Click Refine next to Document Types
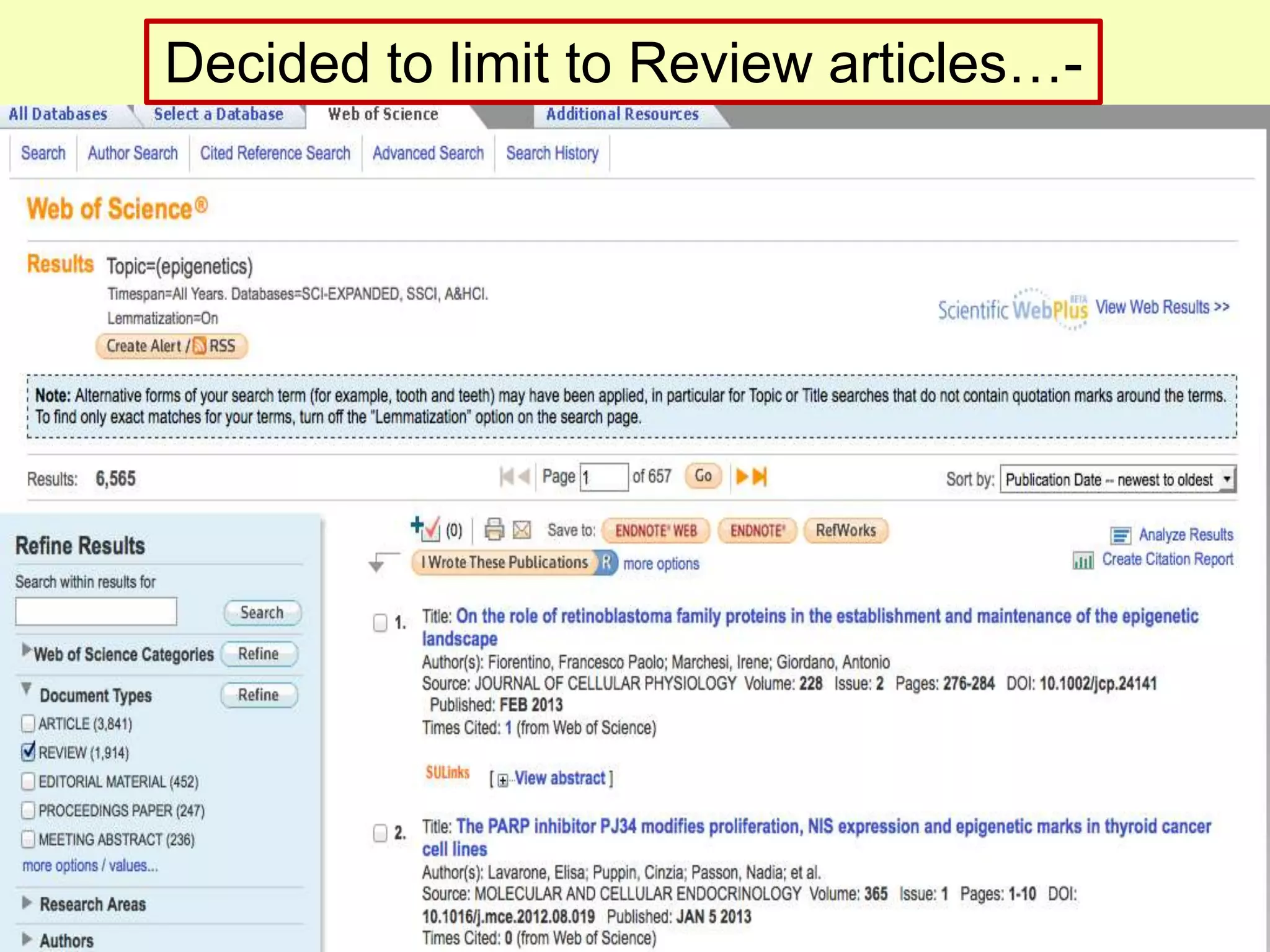 coord(259,695)
